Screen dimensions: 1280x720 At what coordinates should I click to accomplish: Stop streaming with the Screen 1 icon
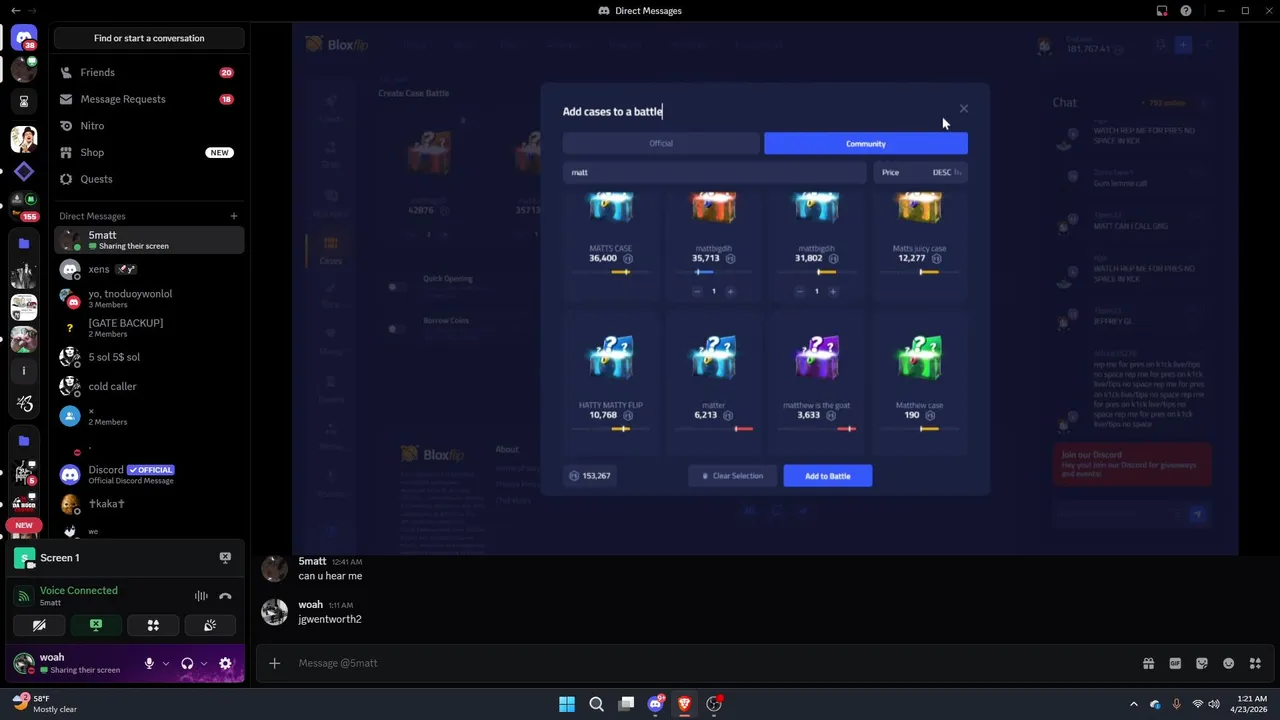click(x=225, y=557)
